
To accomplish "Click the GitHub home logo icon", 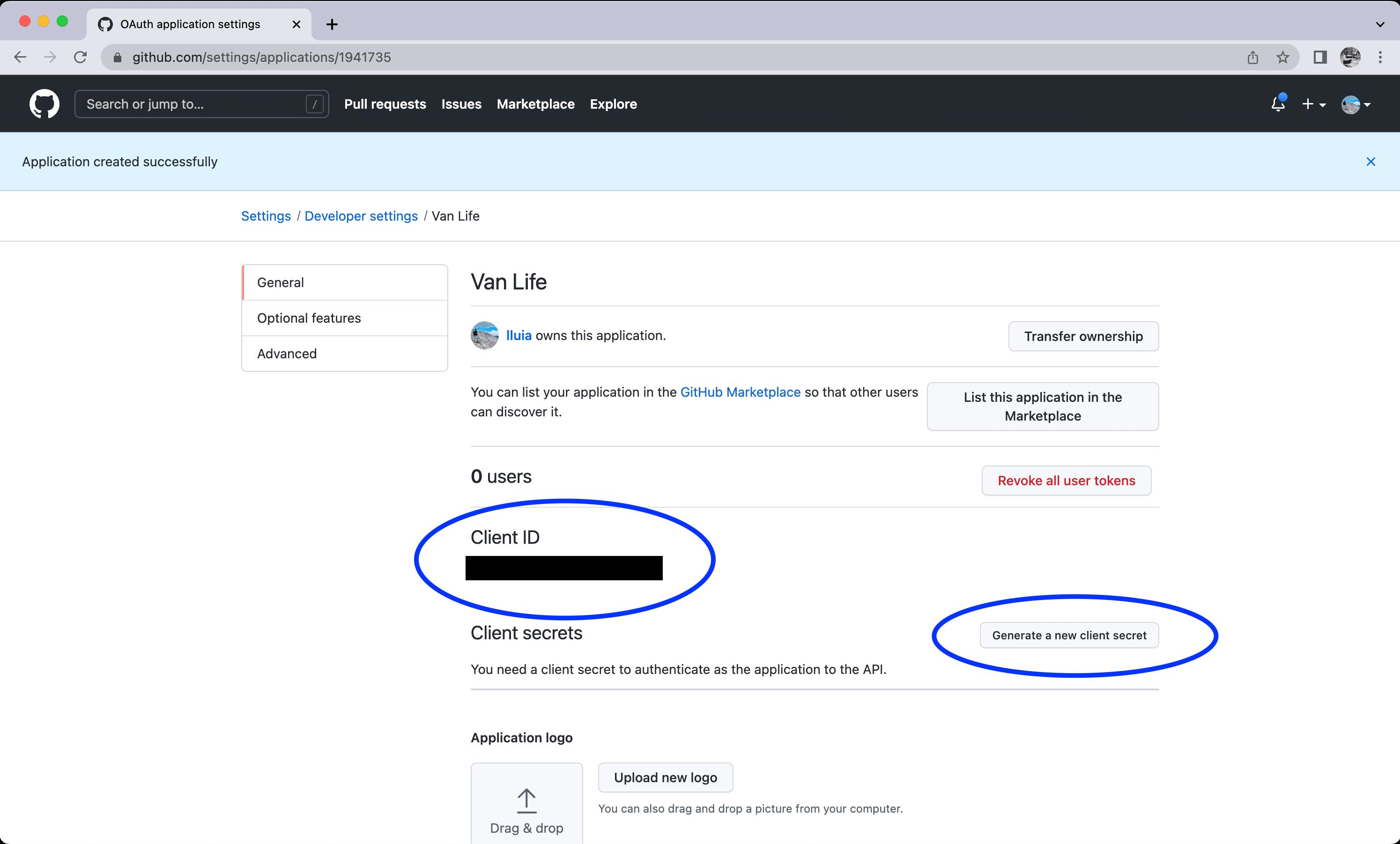I will [44, 104].
